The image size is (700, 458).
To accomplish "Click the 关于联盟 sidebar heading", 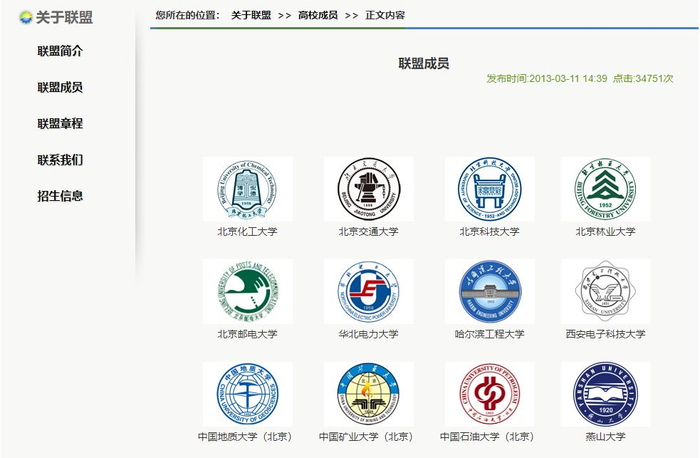I will coord(64,18).
